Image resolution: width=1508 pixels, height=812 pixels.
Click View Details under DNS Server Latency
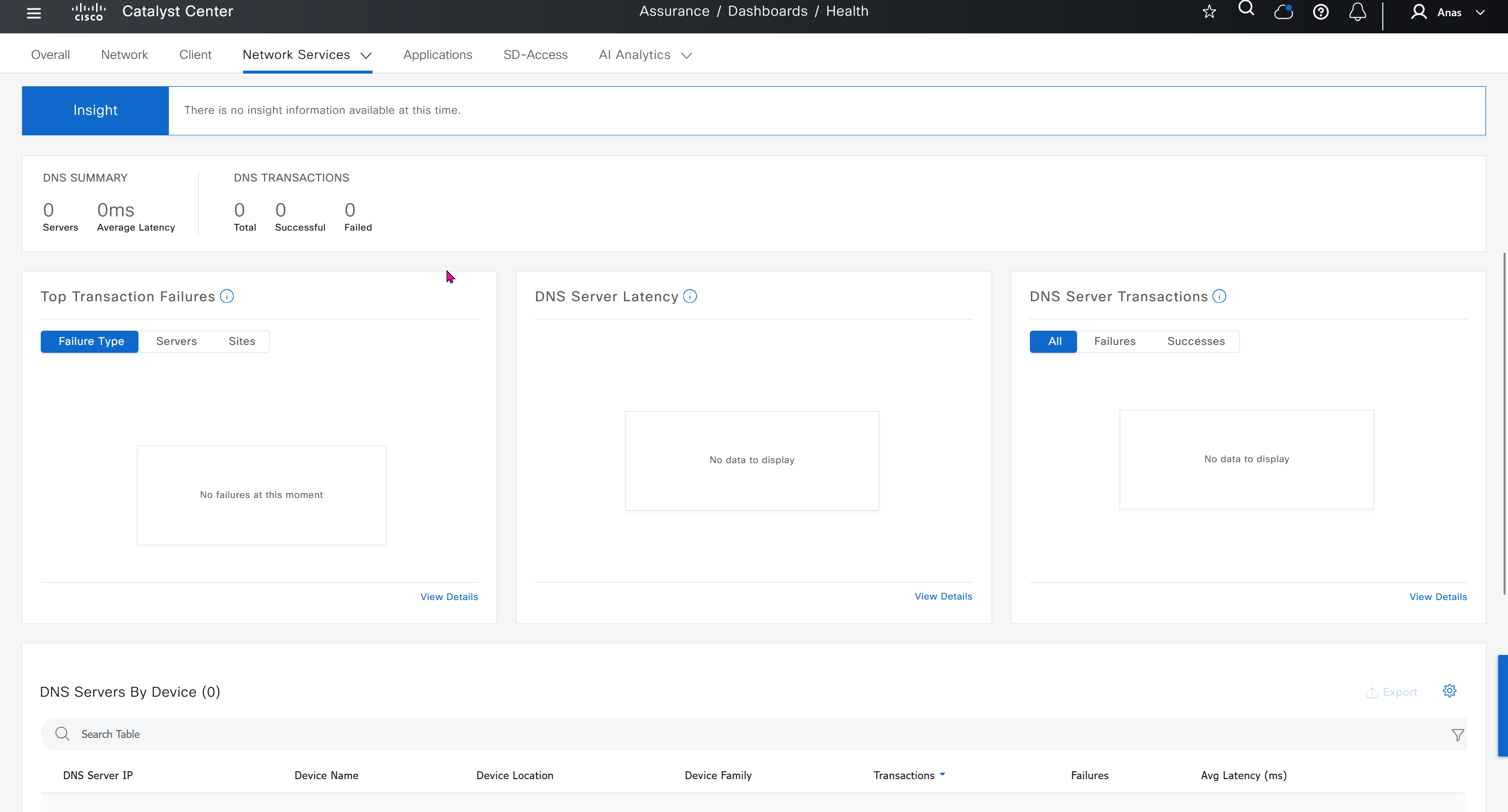943,596
